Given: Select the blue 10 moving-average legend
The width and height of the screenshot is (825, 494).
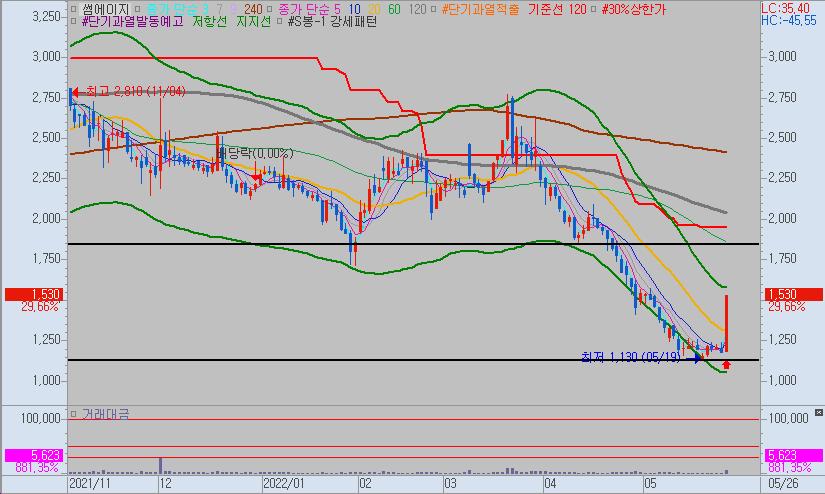Looking at the screenshot, I should [355, 9].
